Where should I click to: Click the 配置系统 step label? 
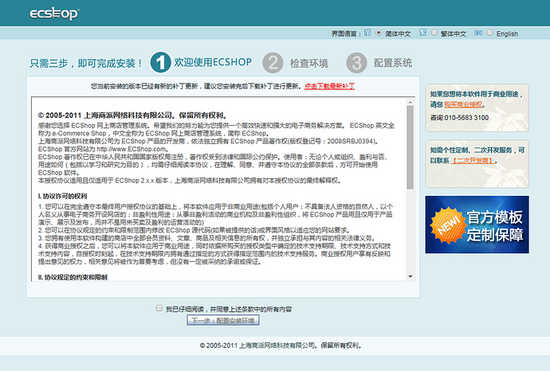point(393,63)
